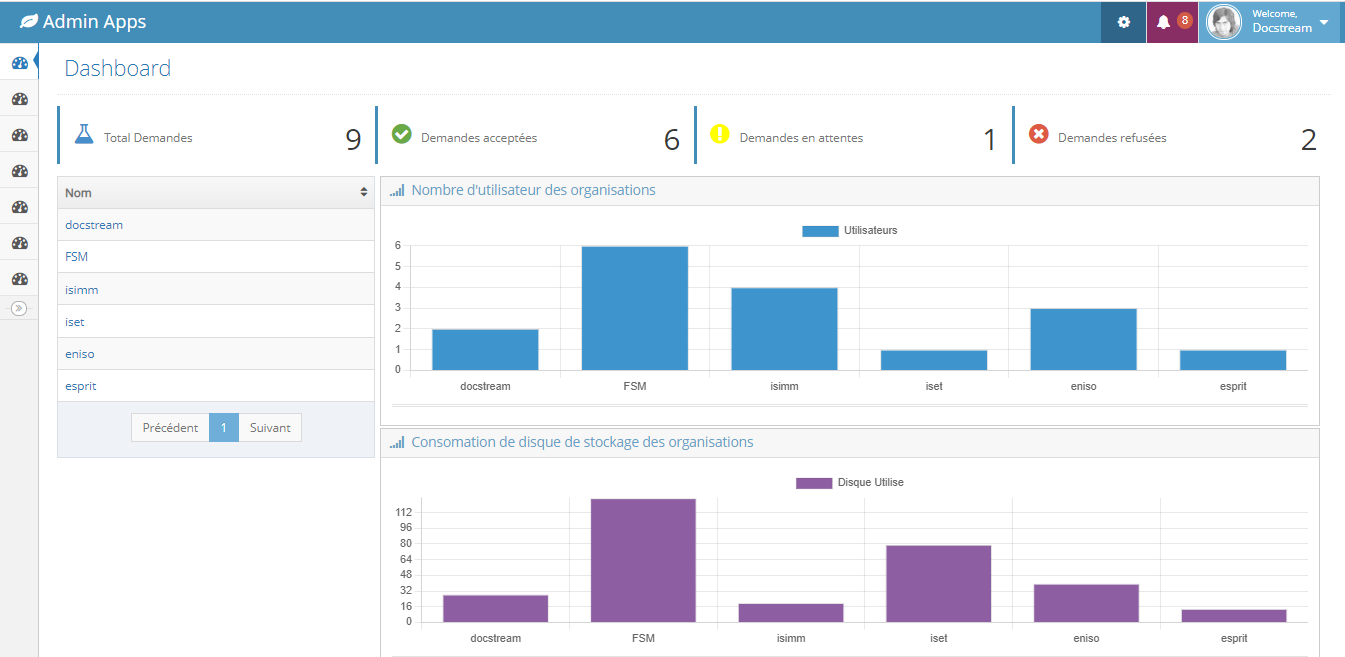Open the docstream organisation link
The height and width of the screenshot is (657, 1345).
point(94,225)
